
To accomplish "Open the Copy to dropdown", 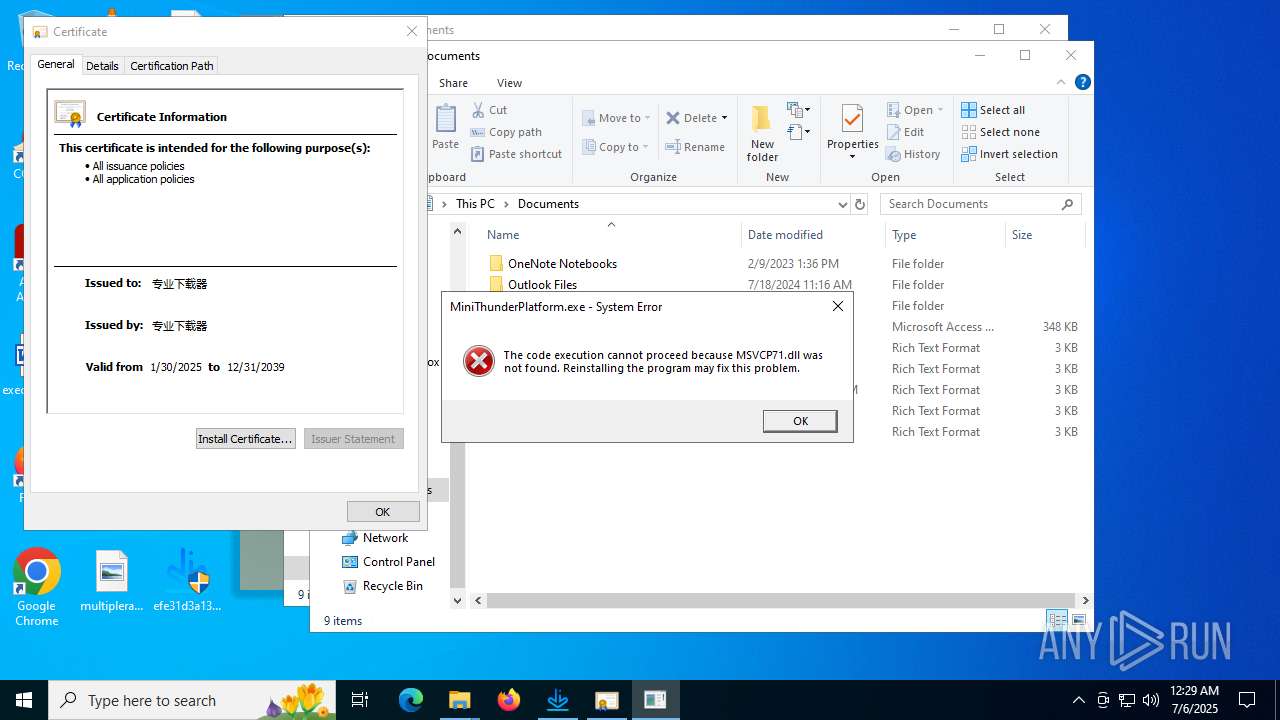I will [616, 147].
